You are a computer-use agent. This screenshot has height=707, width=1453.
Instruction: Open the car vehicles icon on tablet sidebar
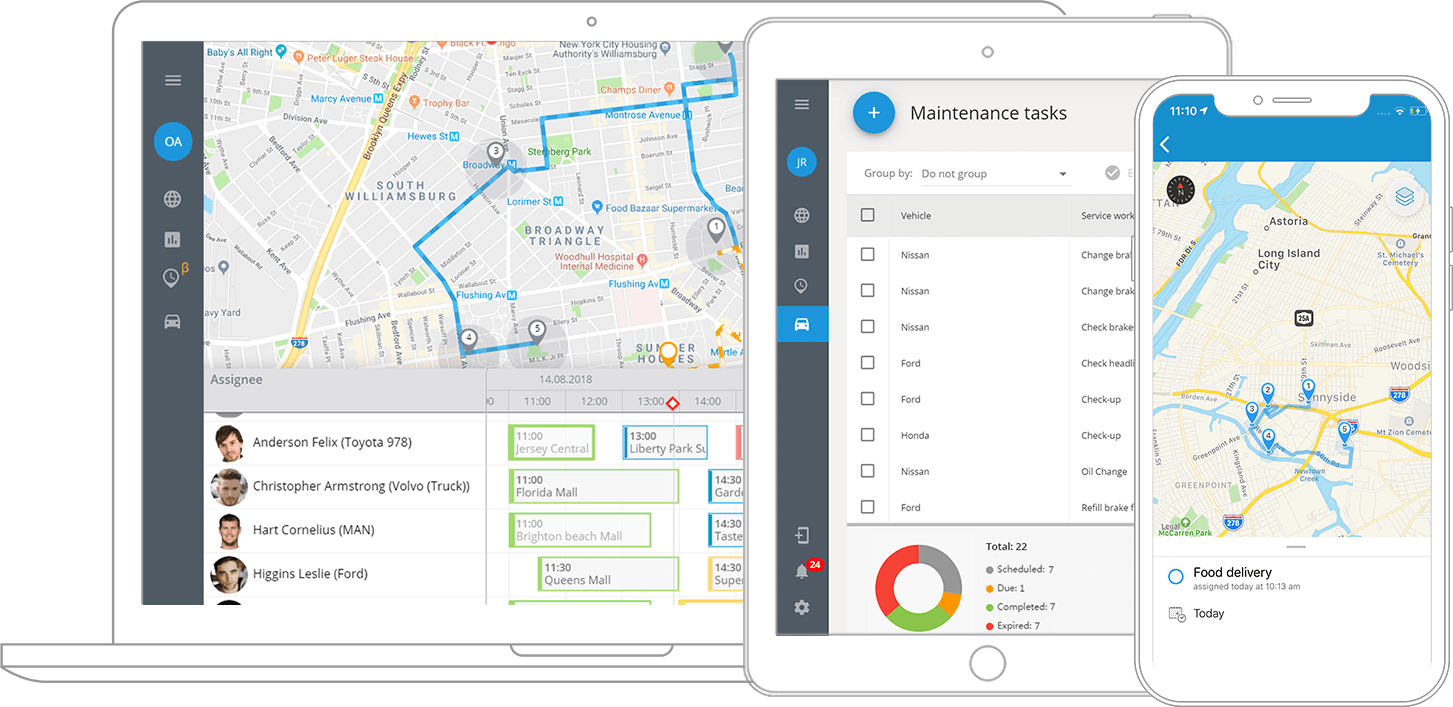tap(802, 324)
